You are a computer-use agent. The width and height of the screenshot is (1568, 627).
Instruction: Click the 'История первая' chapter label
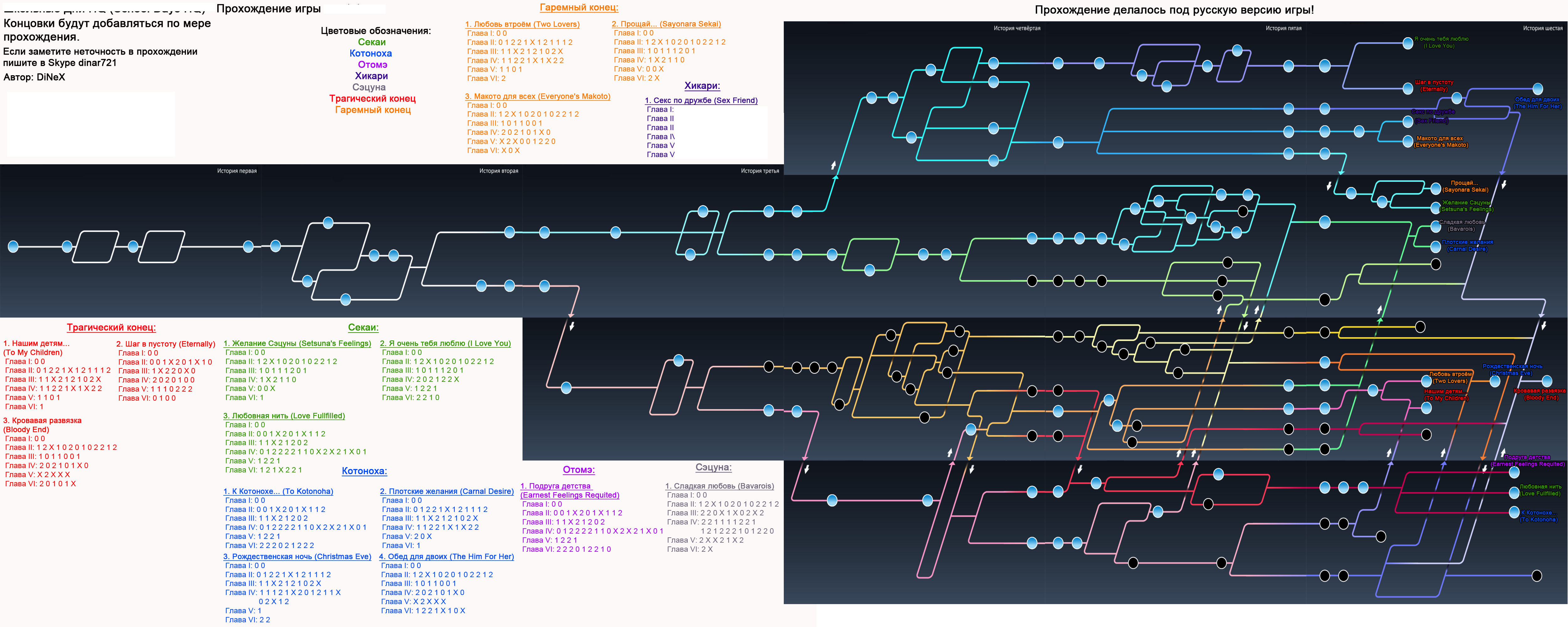coord(237,171)
